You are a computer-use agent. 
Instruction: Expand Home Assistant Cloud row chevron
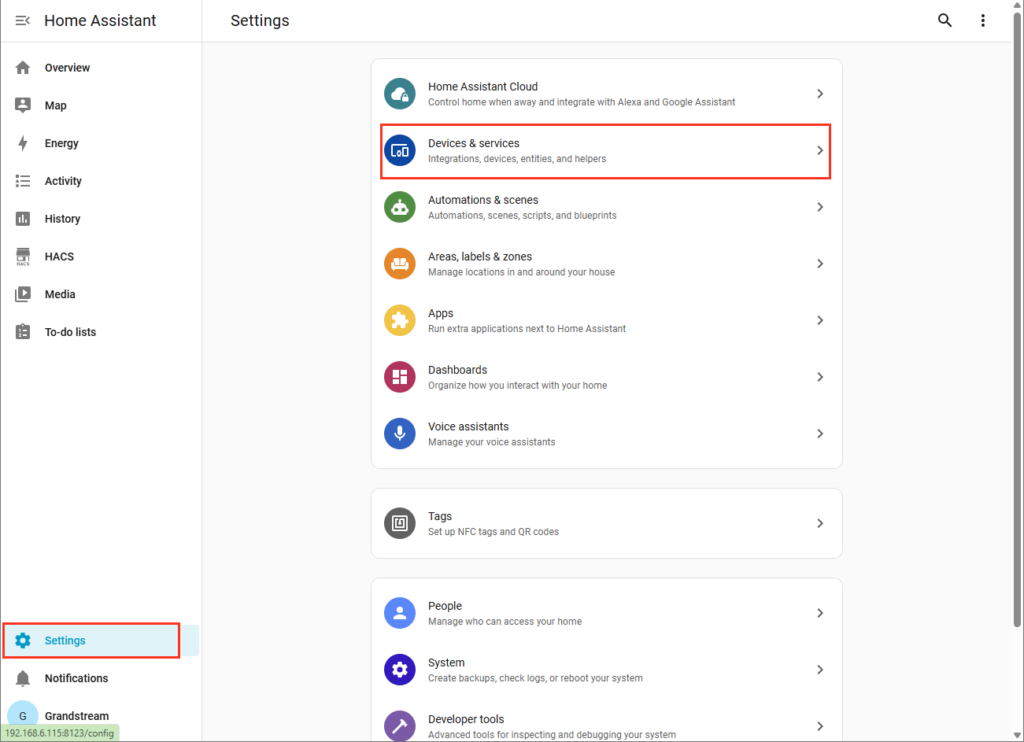(x=820, y=94)
